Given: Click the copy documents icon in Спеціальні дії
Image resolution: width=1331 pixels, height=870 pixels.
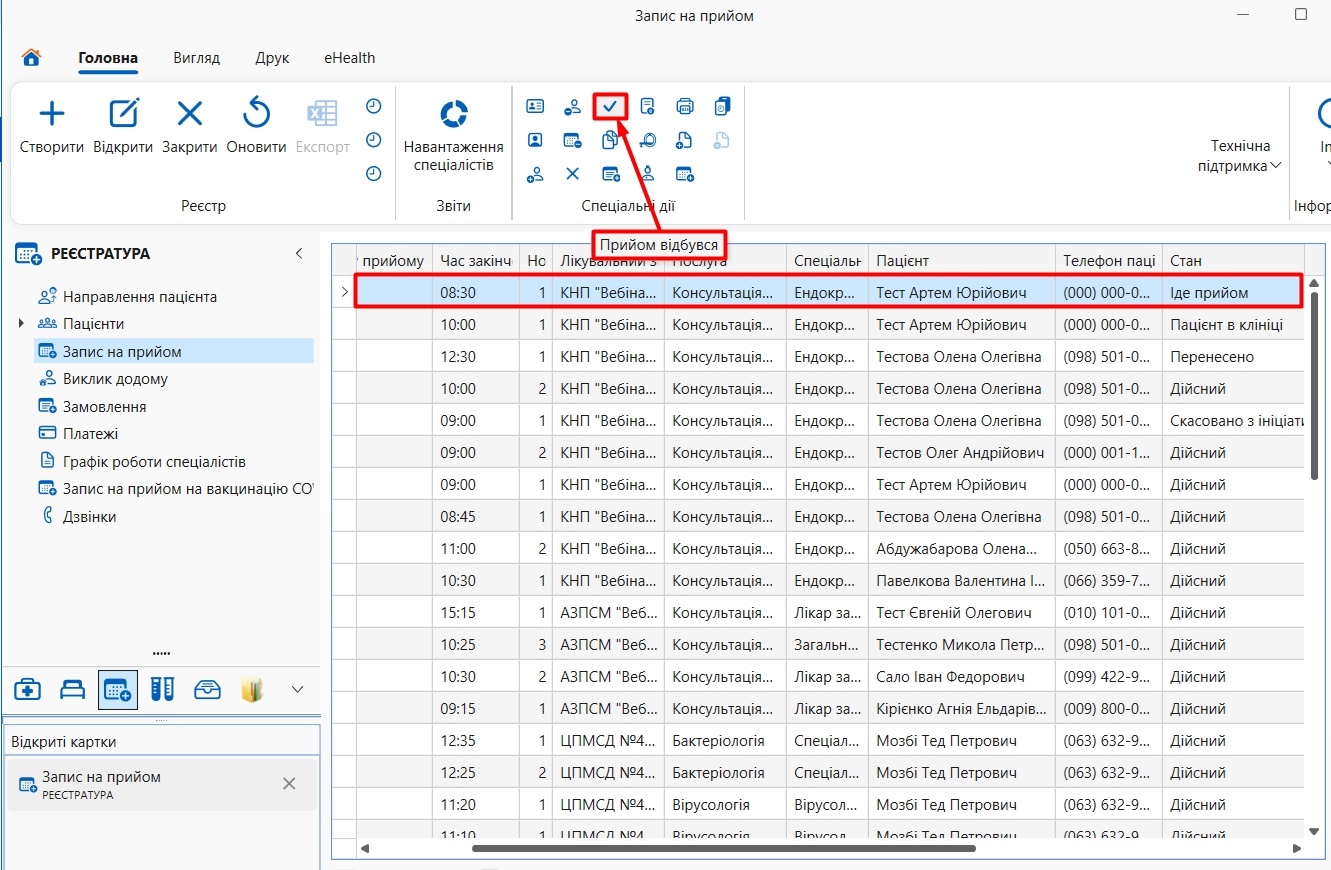Looking at the screenshot, I should (x=610, y=140).
